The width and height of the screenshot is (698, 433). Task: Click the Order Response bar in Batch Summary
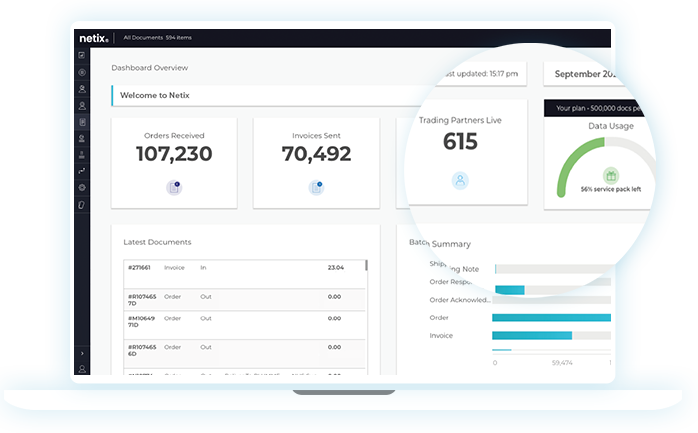510,290
